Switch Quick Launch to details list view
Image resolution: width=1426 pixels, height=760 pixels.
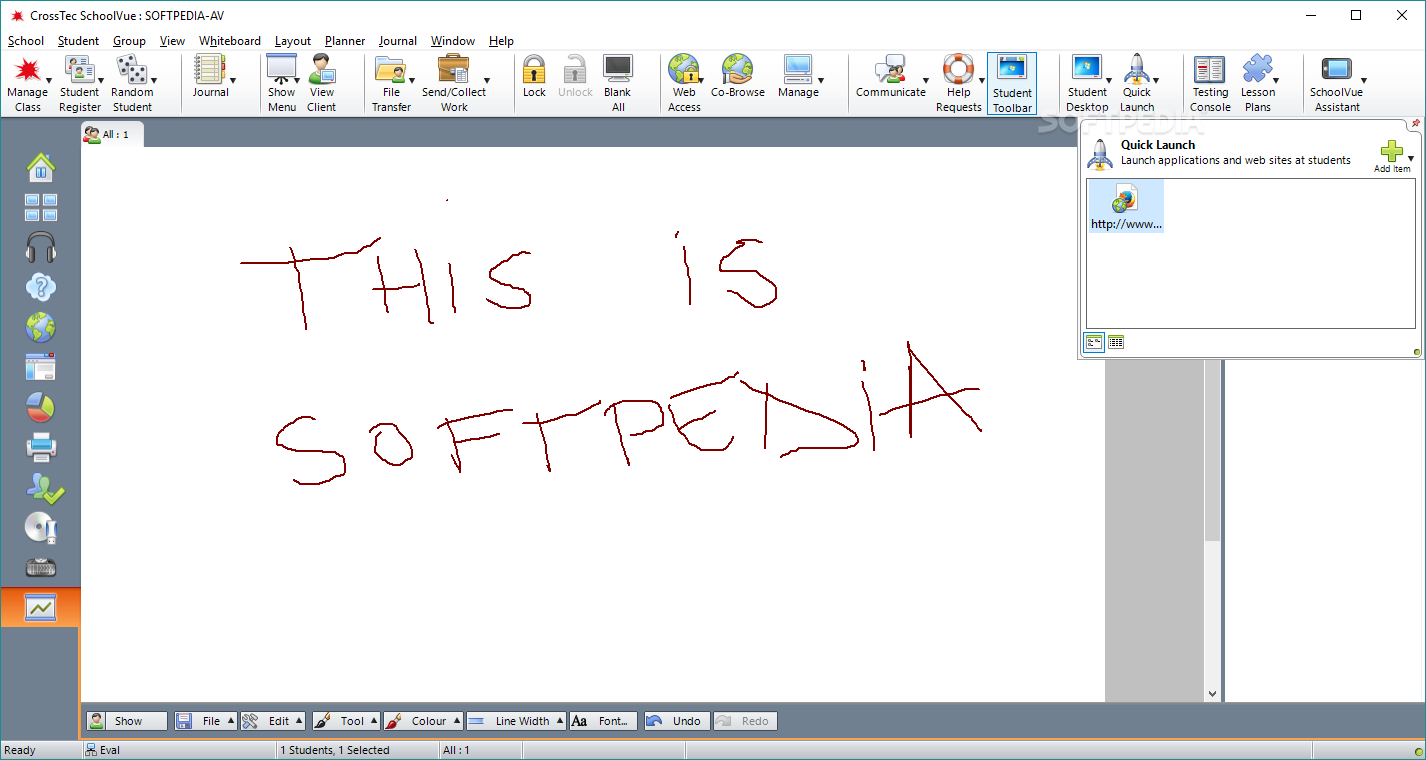1116,342
